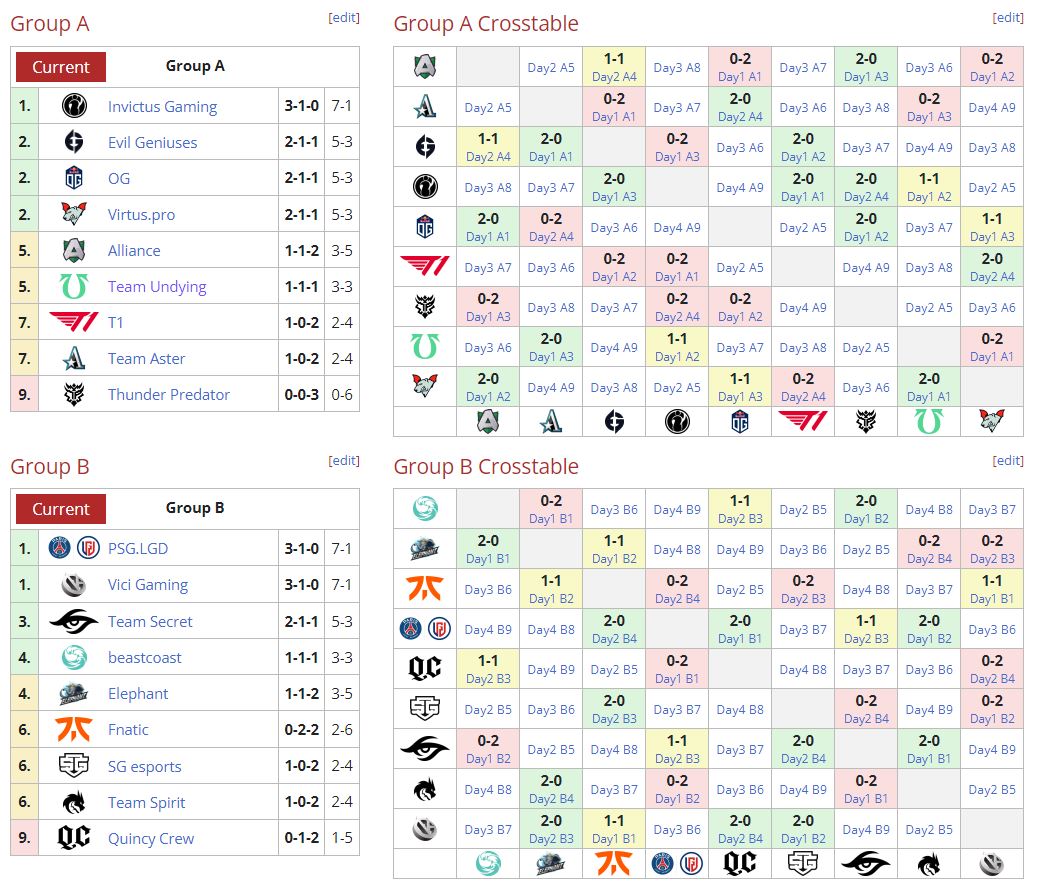Open the Vici Gaming team link
The image size is (1039, 889).
click(x=148, y=585)
